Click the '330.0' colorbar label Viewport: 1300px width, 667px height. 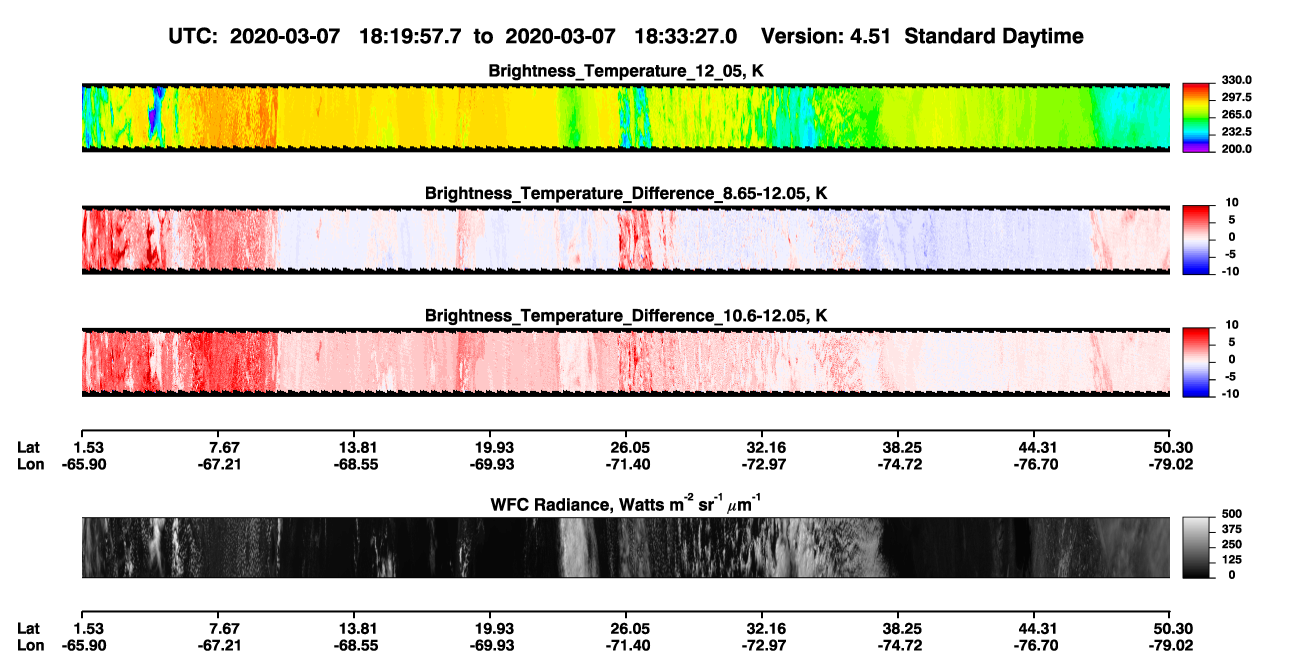point(1237,80)
